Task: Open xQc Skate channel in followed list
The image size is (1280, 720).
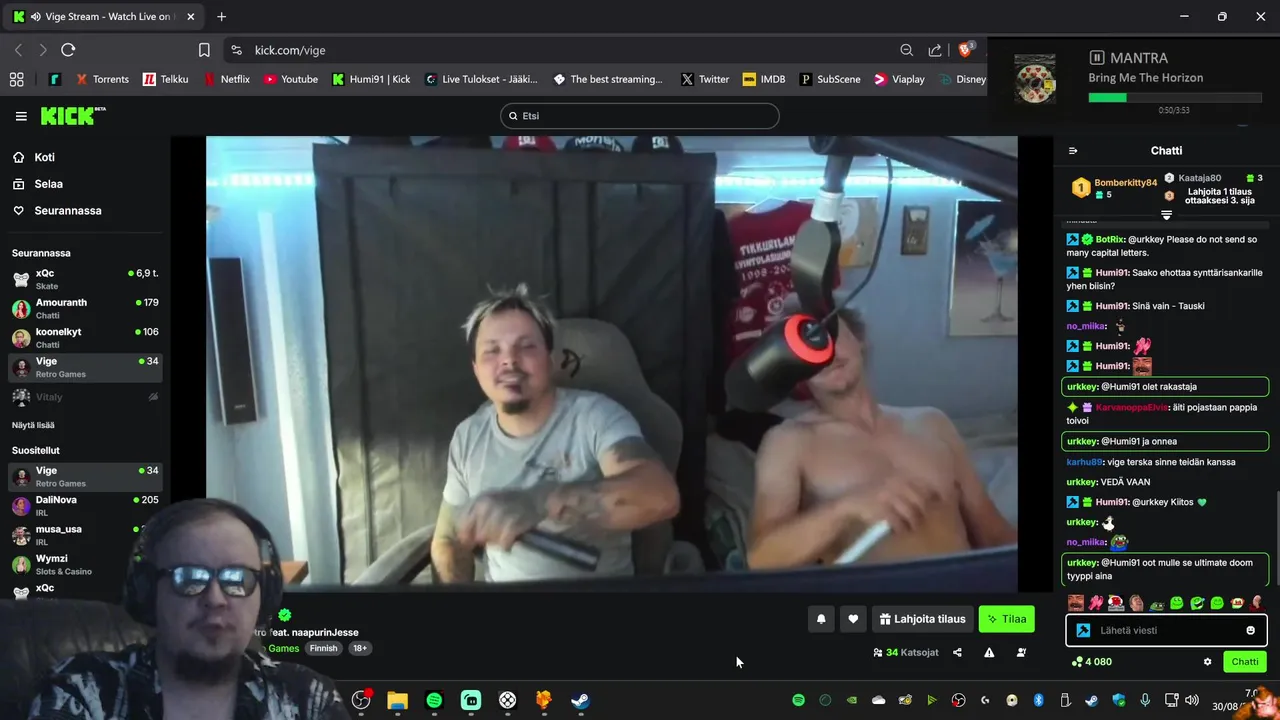Action: coord(85,279)
